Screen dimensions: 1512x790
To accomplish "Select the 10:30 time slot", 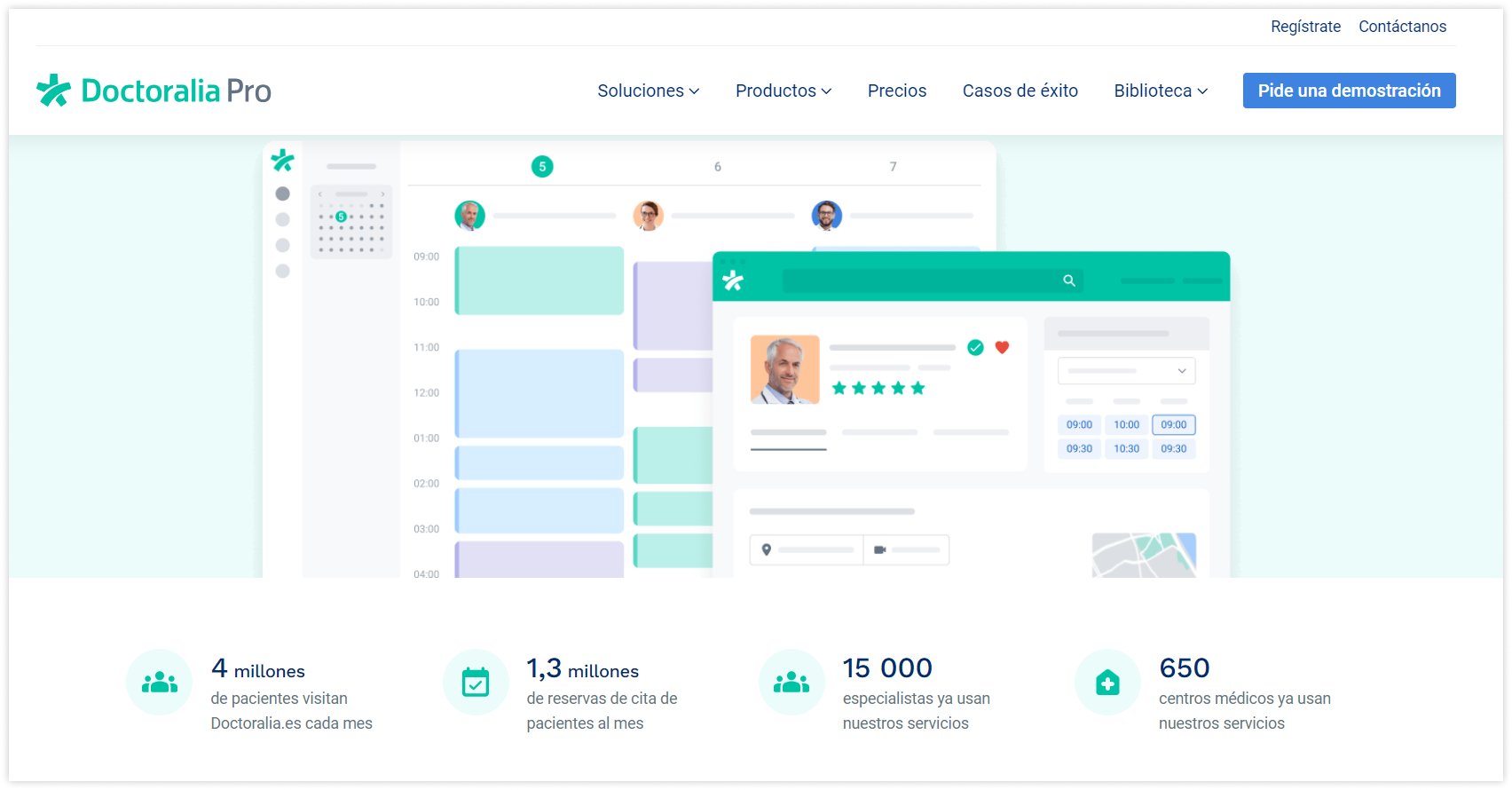I will pos(1126,448).
